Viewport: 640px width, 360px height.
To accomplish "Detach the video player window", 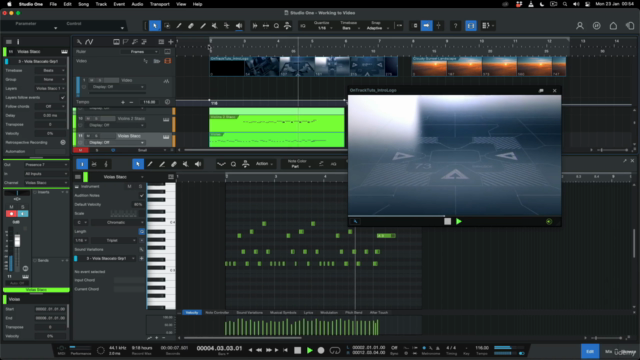I will coord(541,91).
